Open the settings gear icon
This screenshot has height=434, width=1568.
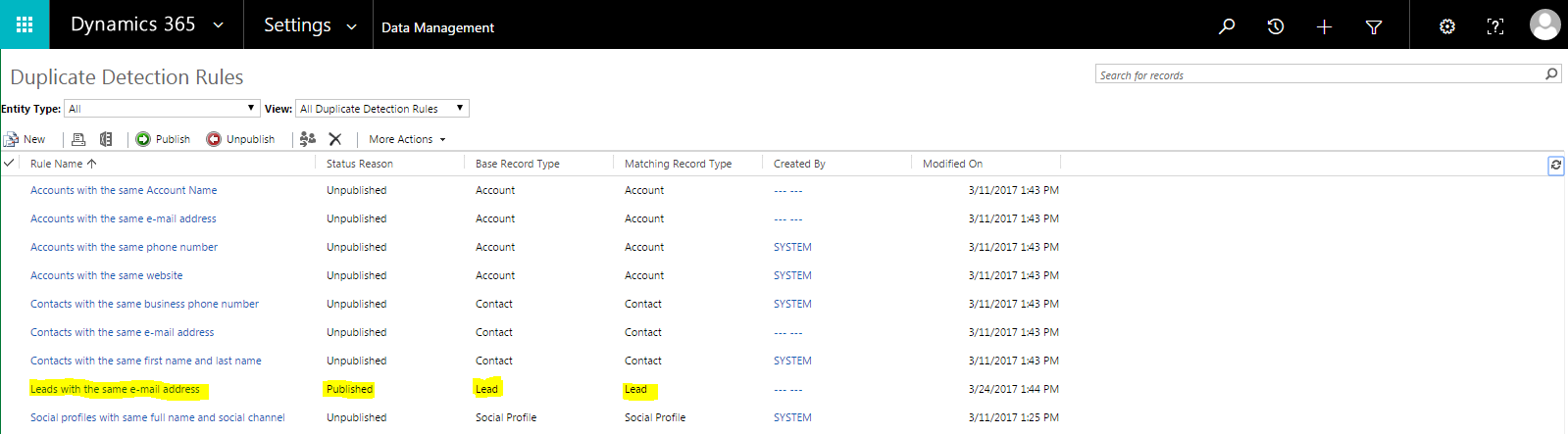pos(1446,26)
